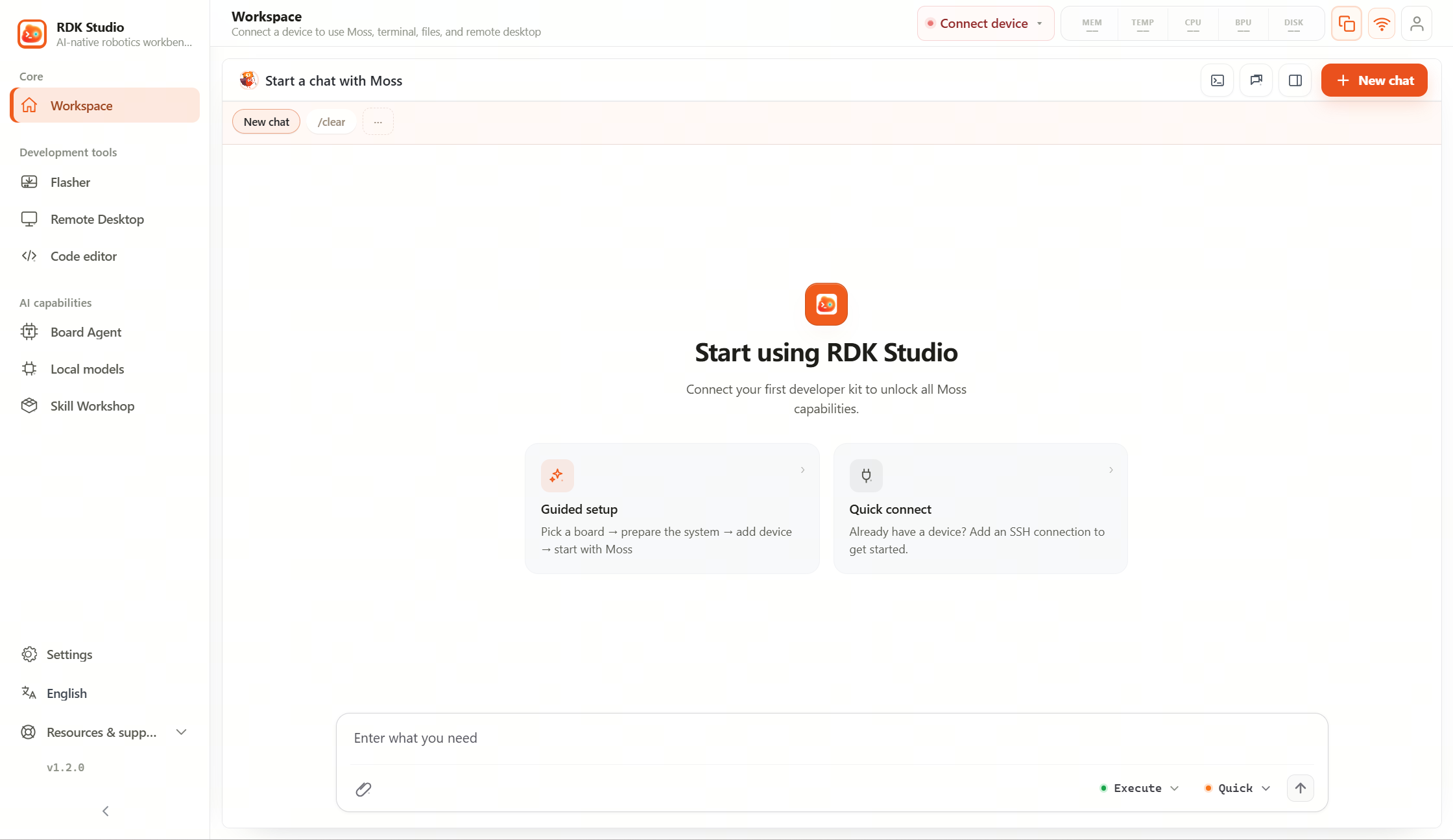Open the Execute mode dropdown
The width and height of the screenshot is (1453, 840).
tap(1140, 788)
